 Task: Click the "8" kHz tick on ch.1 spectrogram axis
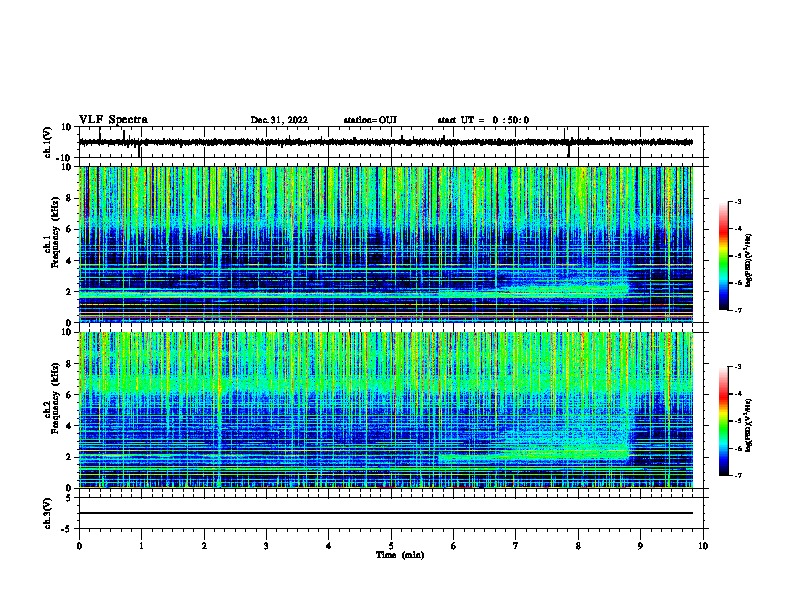point(69,198)
